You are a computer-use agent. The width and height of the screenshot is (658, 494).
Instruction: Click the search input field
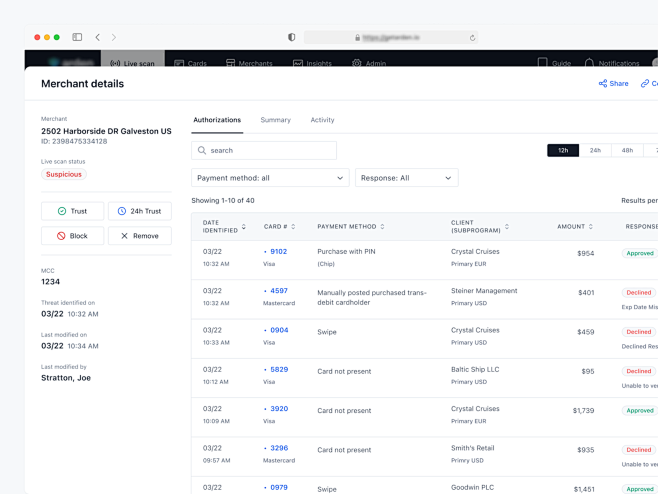264,150
